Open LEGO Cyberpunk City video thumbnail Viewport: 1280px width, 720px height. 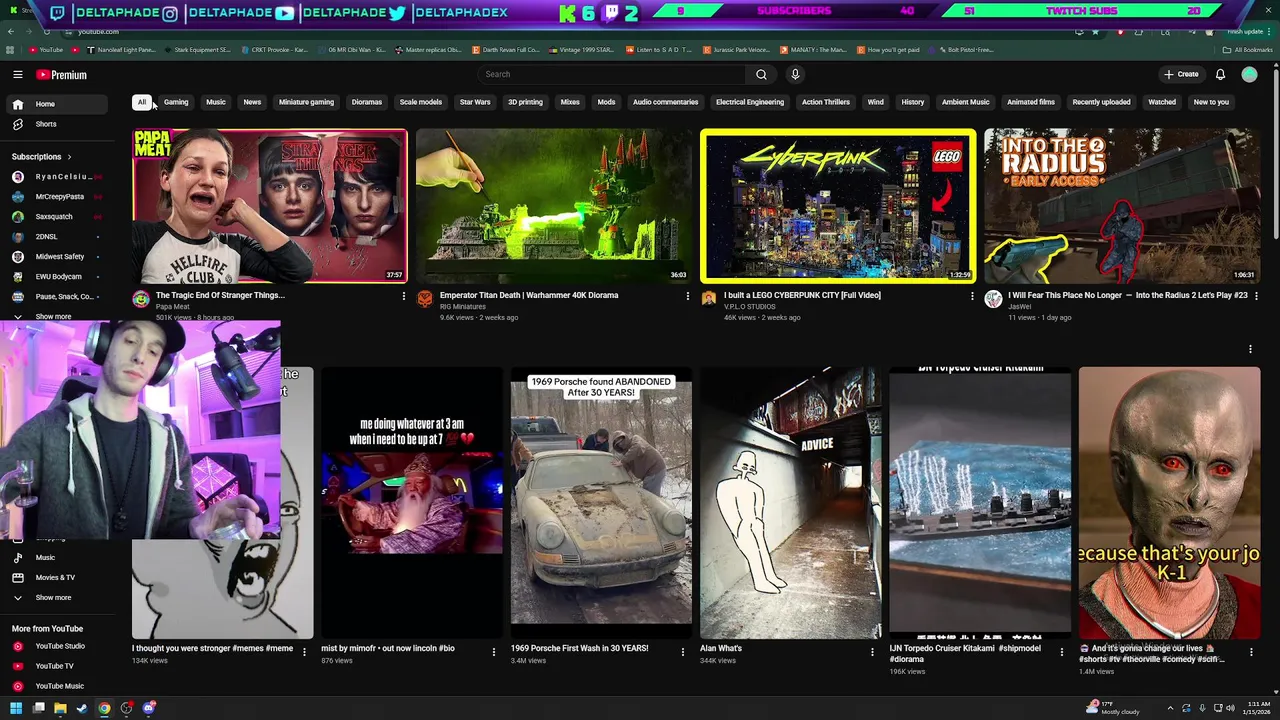(838, 206)
